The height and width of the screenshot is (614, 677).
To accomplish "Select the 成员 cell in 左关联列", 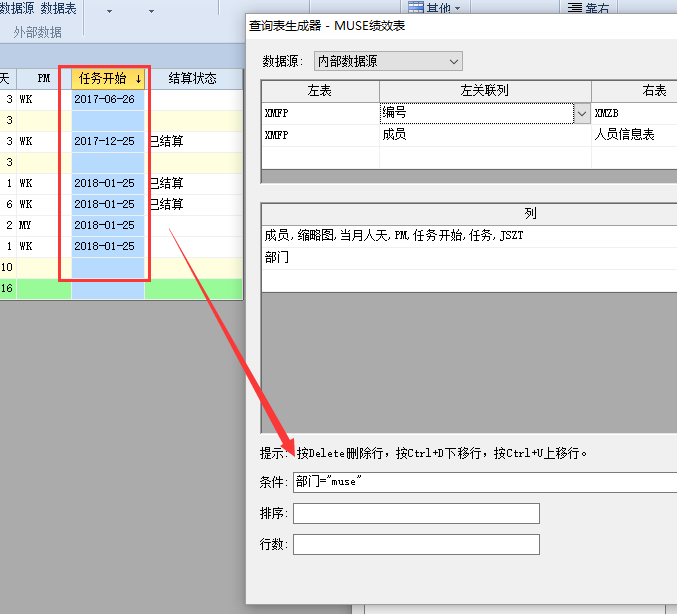I will tap(485, 135).
